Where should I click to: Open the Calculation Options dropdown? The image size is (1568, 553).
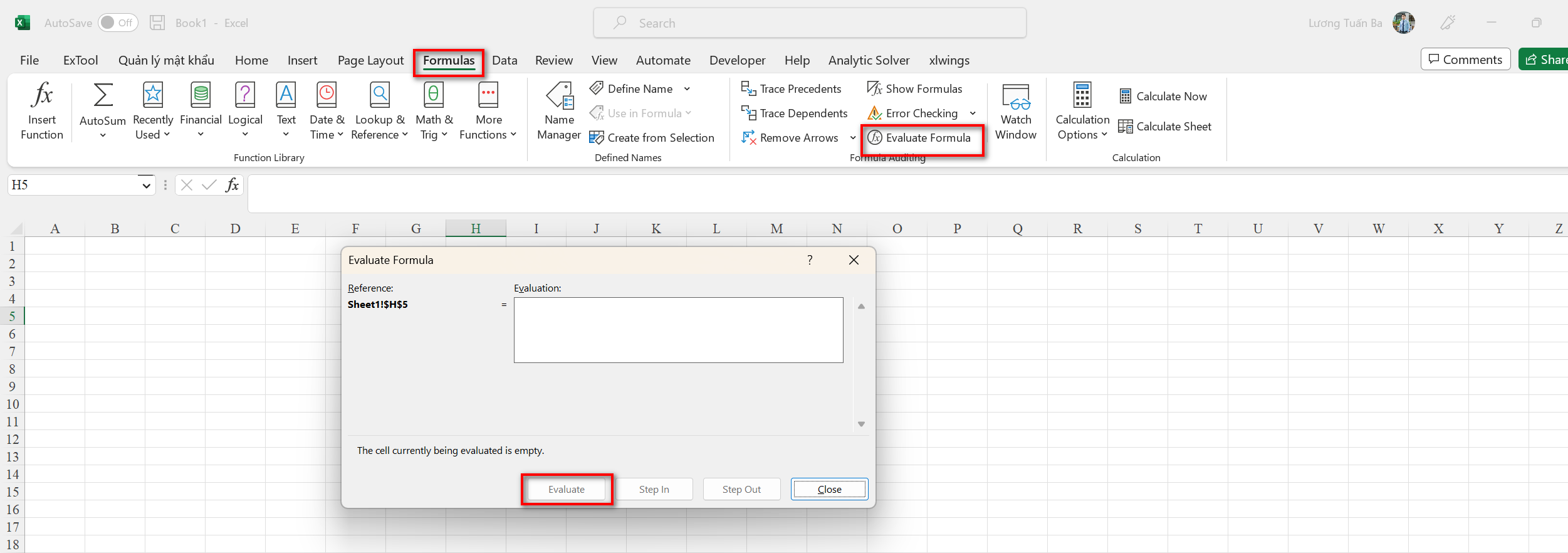coord(1082,111)
